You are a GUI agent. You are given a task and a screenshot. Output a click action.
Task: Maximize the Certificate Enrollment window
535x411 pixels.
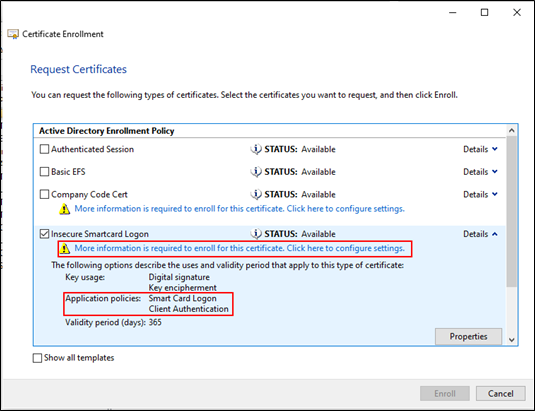click(x=485, y=13)
